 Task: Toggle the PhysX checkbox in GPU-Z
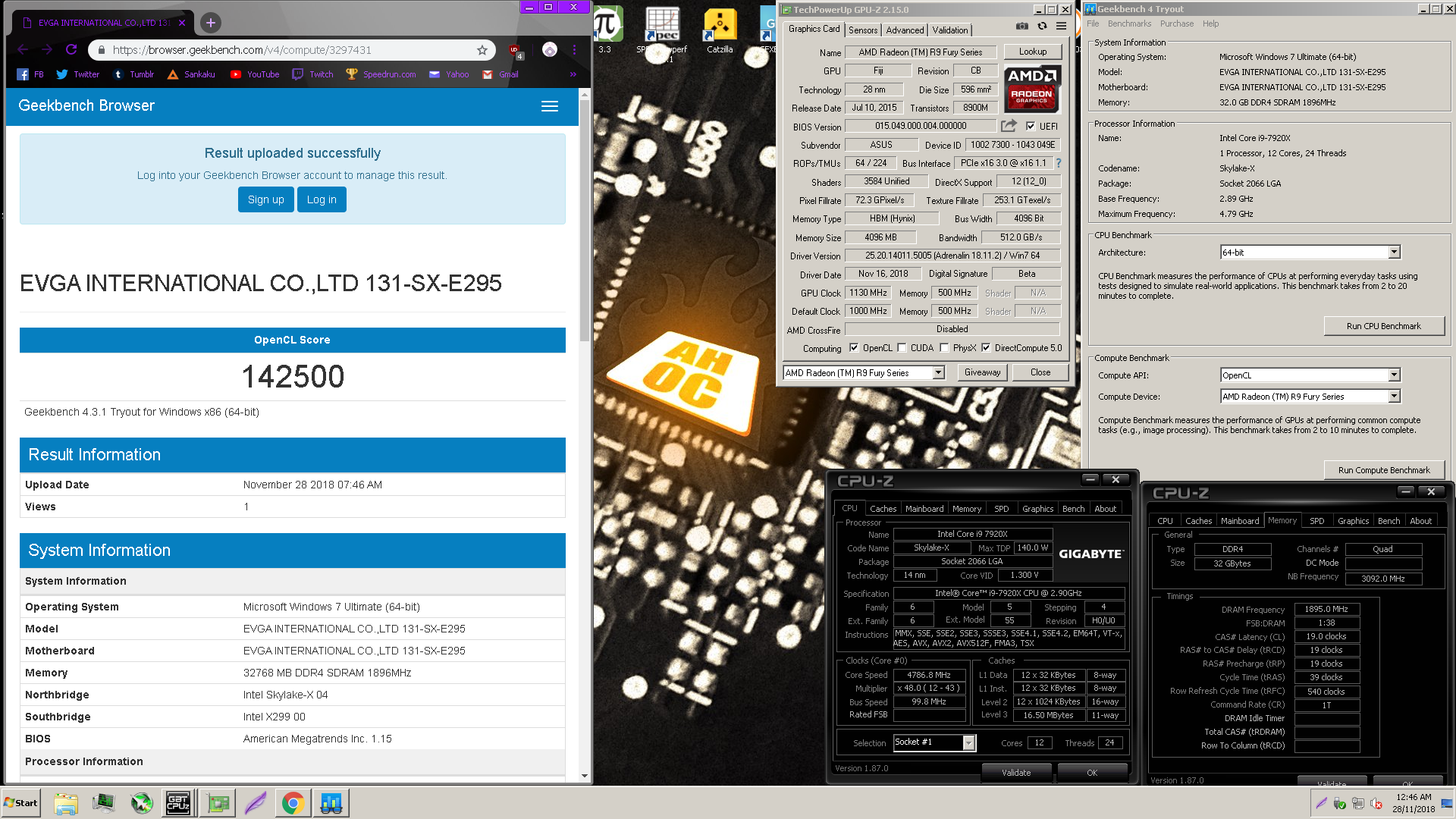point(944,348)
